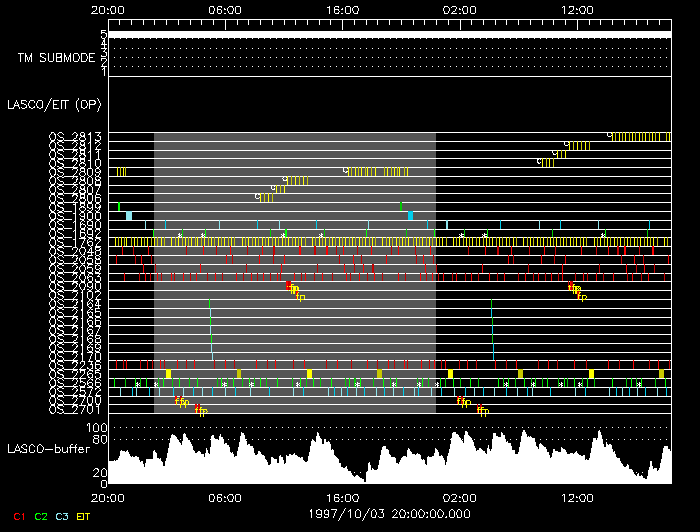Click the LASCO-buffer label
Image resolution: width=700 pixels, height=532 pixels.
49,449
